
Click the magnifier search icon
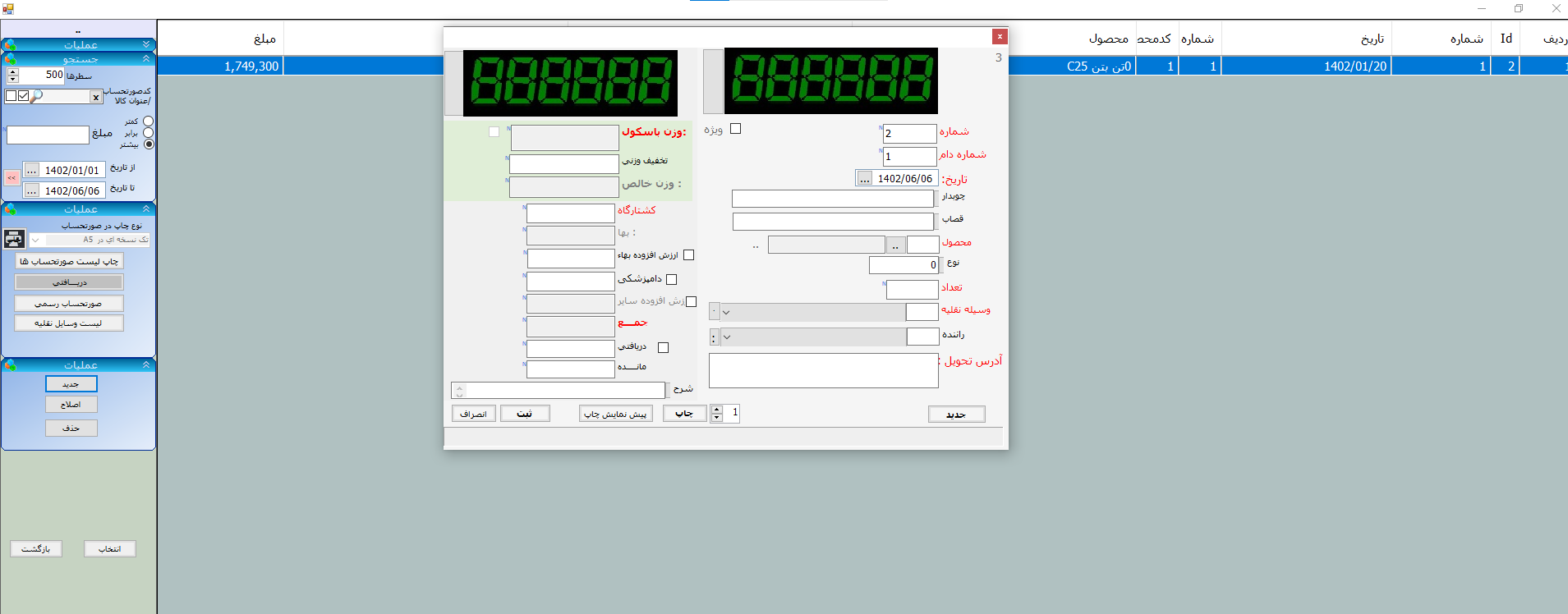(36, 96)
